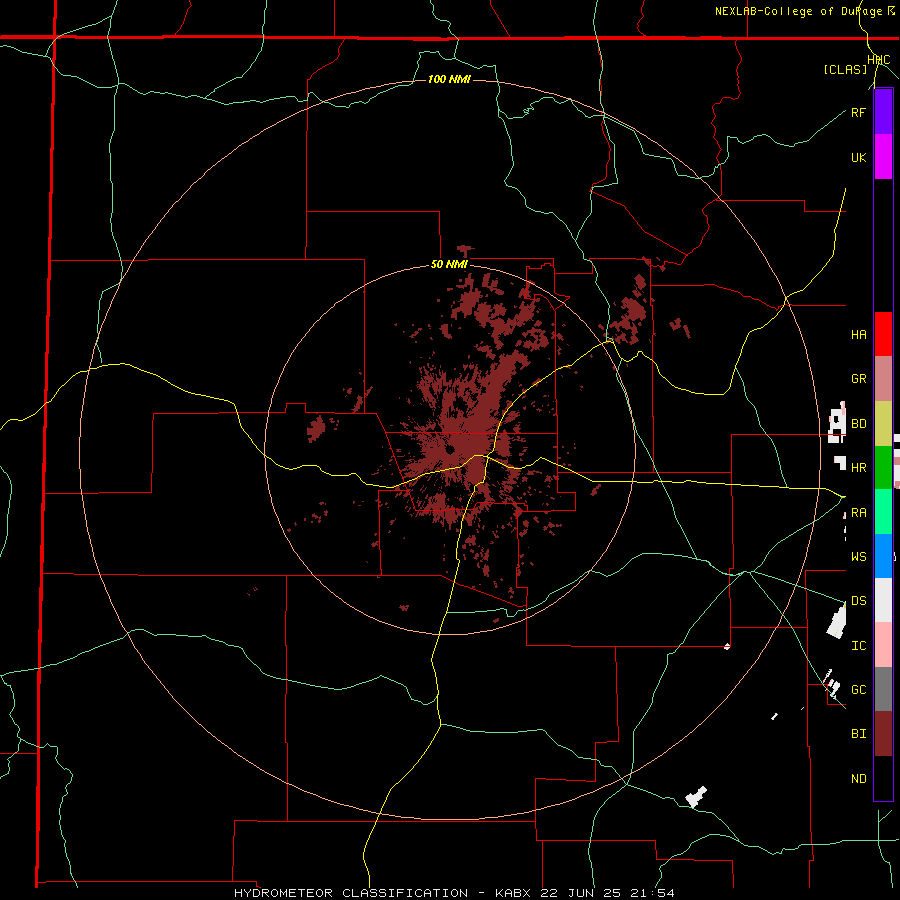Image resolution: width=900 pixels, height=900 pixels.
Task: Select the WS legend label
Action: [858, 556]
